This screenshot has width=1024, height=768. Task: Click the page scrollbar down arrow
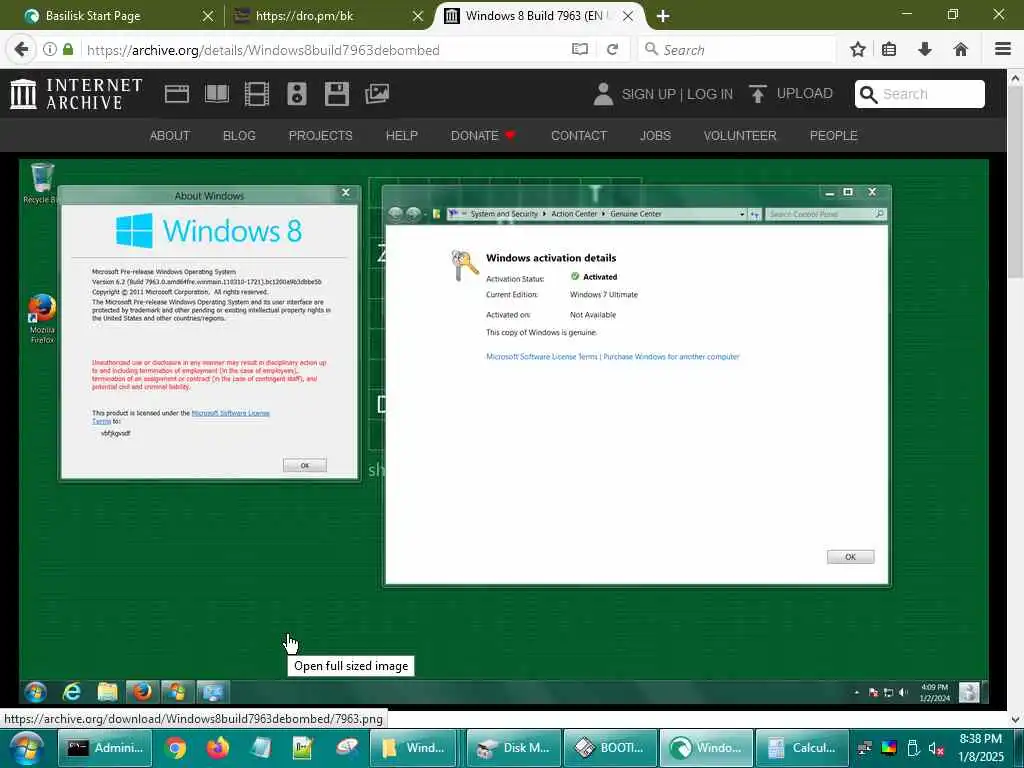coord(1015,720)
